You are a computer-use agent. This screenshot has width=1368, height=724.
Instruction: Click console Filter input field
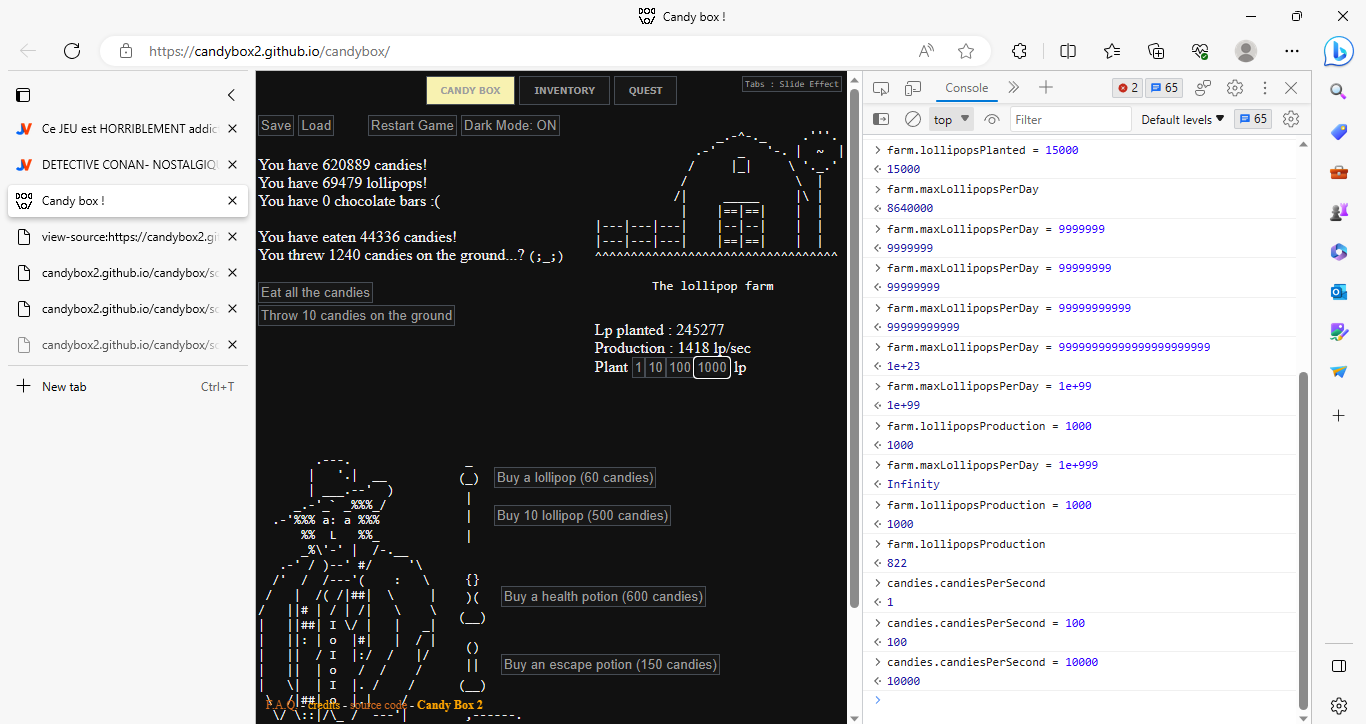1070,119
